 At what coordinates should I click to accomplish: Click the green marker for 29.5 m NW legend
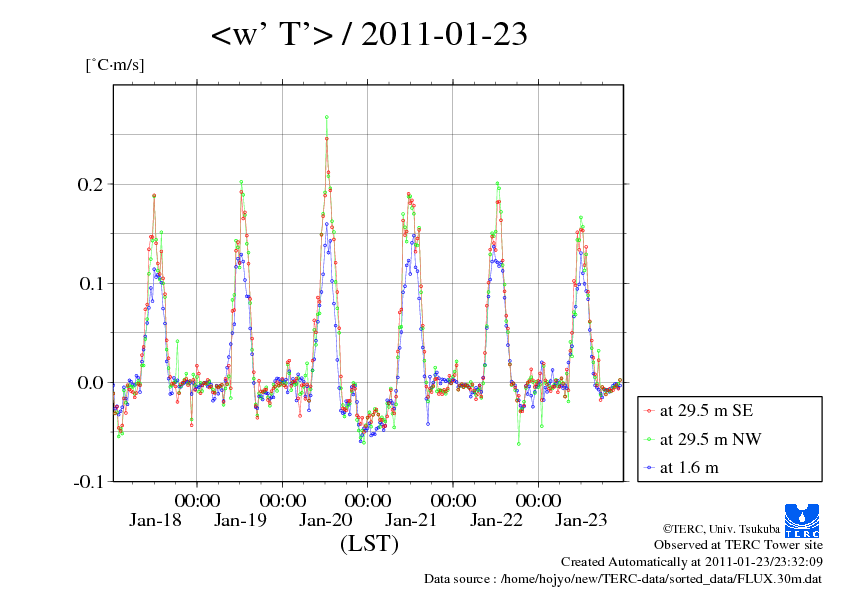(650, 440)
